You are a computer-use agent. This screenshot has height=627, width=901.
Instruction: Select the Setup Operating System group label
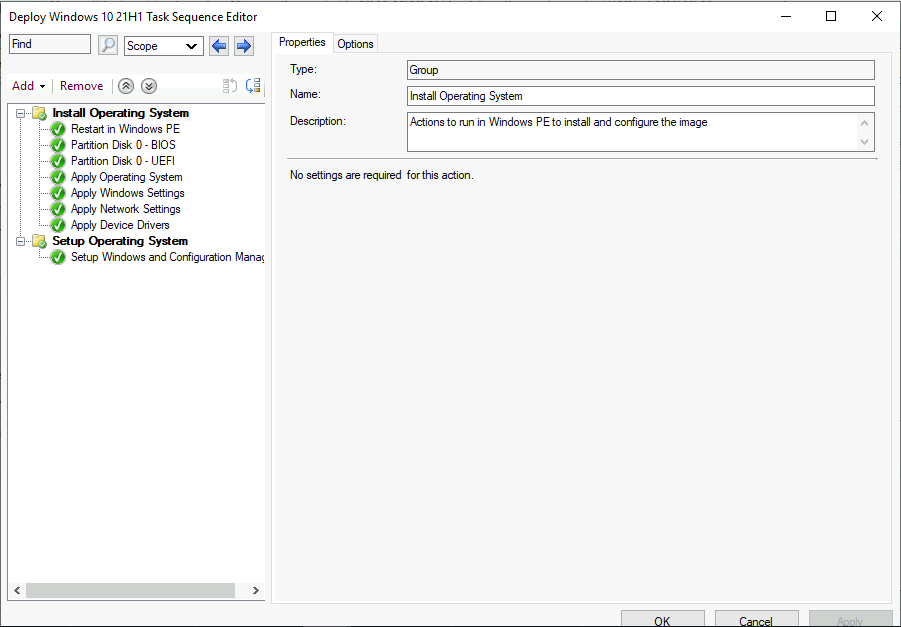click(x=120, y=241)
